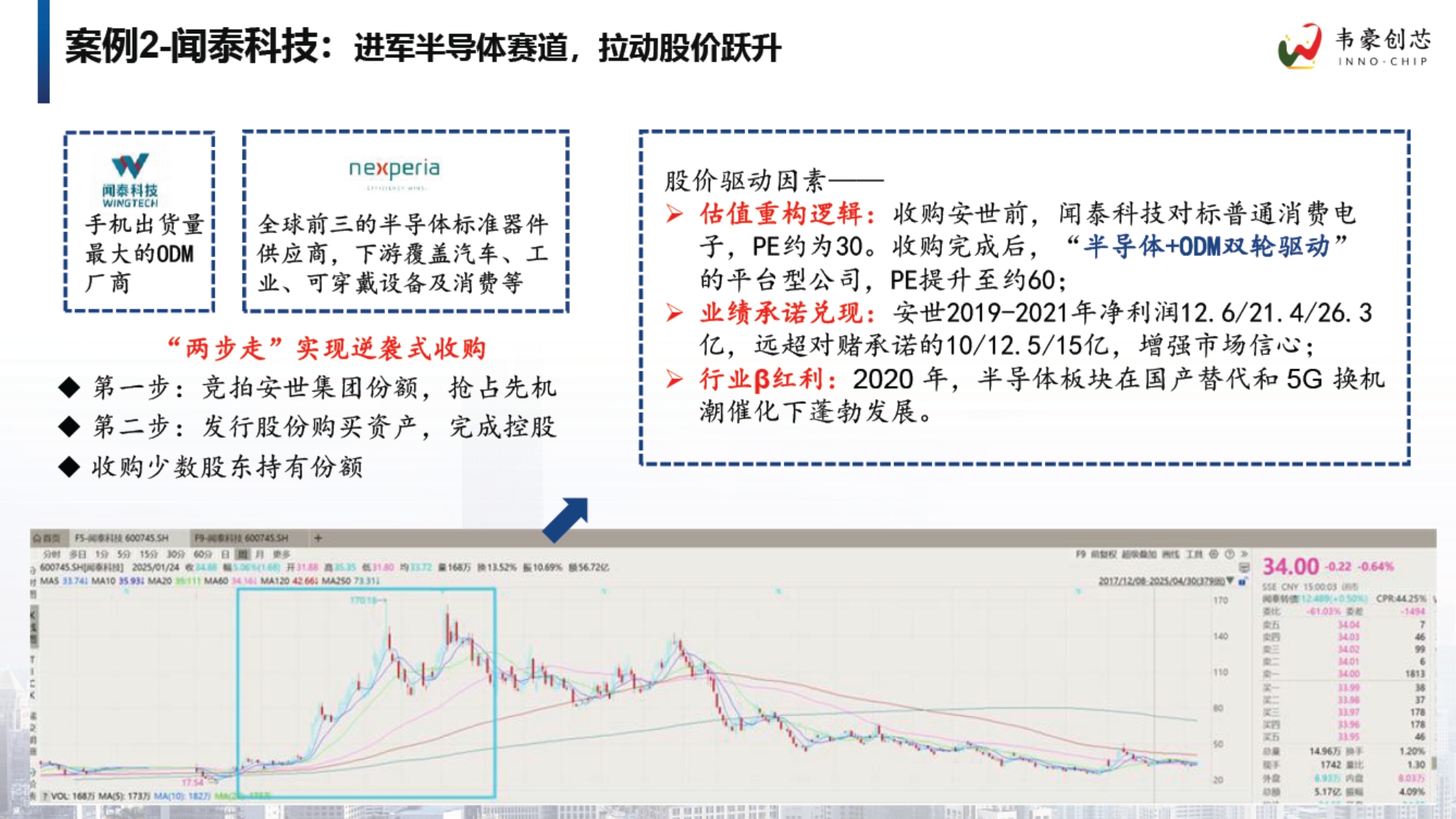Click the CPR:44.25% value
This screenshot has height=819, width=1456.
(x=1401, y=598)
